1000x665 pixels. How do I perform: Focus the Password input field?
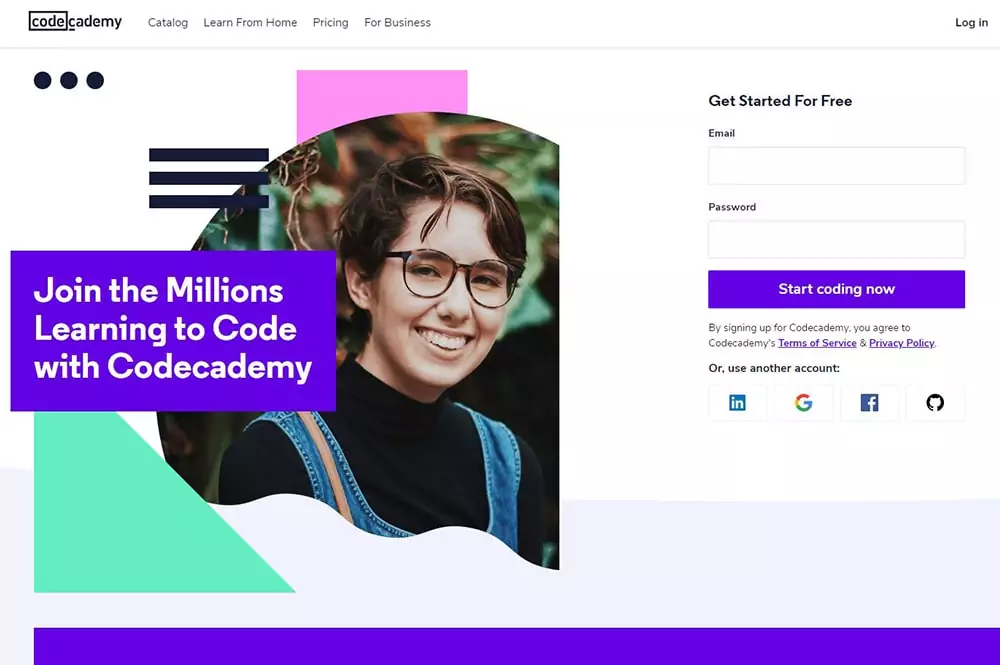tap(836, 239)
